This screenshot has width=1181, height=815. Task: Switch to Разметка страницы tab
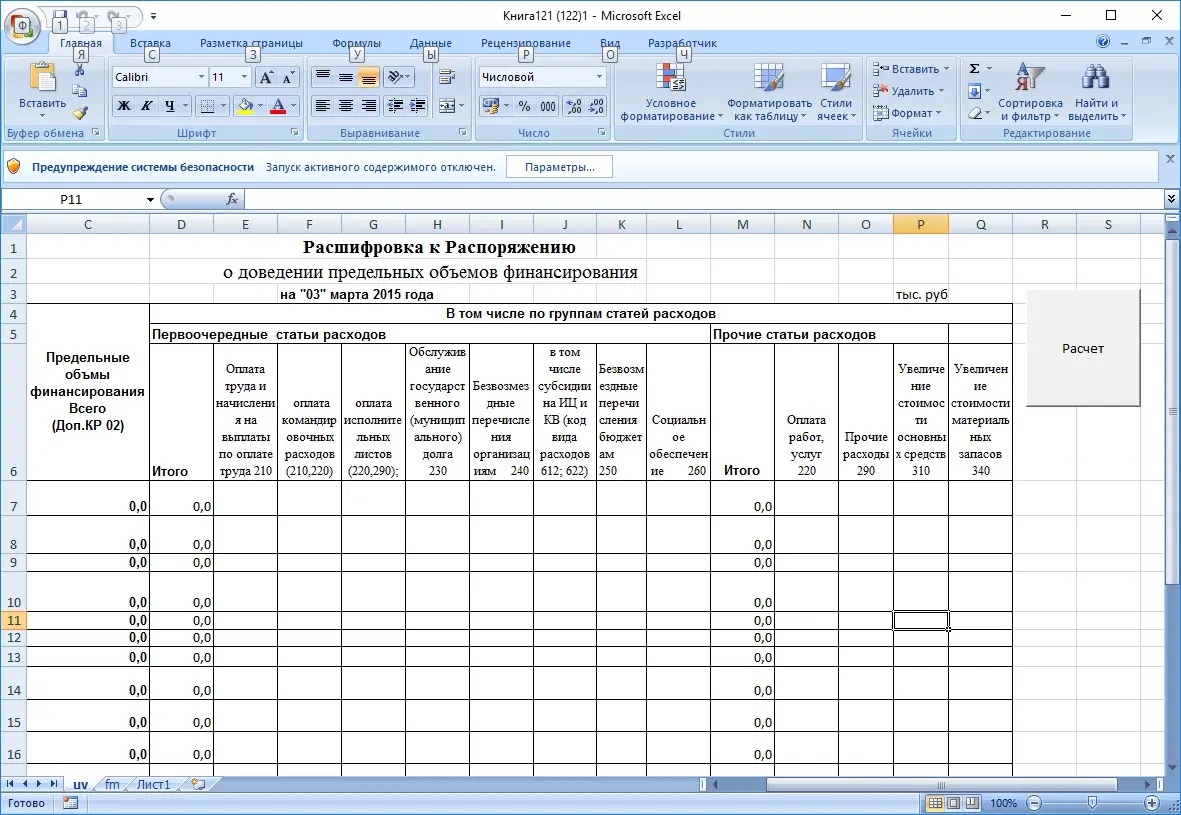(252, 43)
